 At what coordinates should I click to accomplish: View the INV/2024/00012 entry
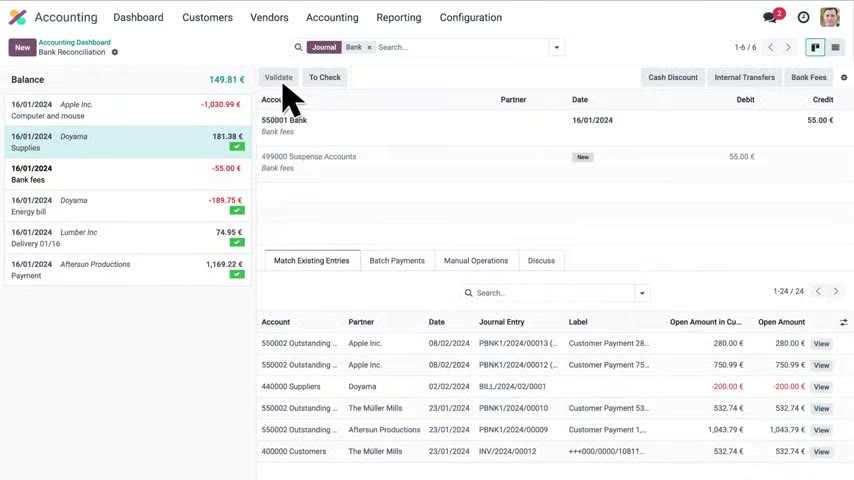(821, 452)
